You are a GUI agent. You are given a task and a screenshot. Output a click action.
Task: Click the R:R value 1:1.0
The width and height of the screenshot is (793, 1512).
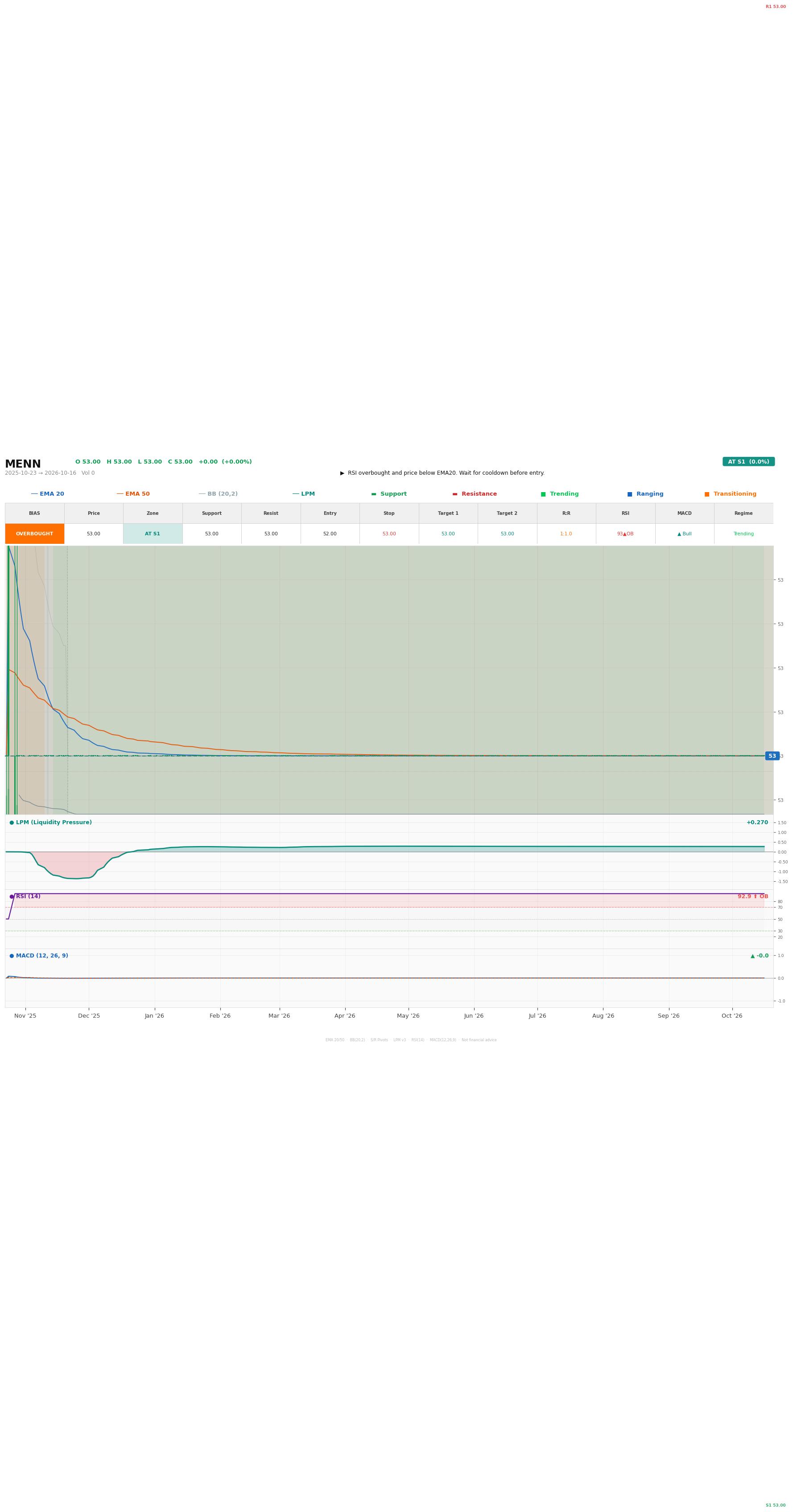pos(566,534)
